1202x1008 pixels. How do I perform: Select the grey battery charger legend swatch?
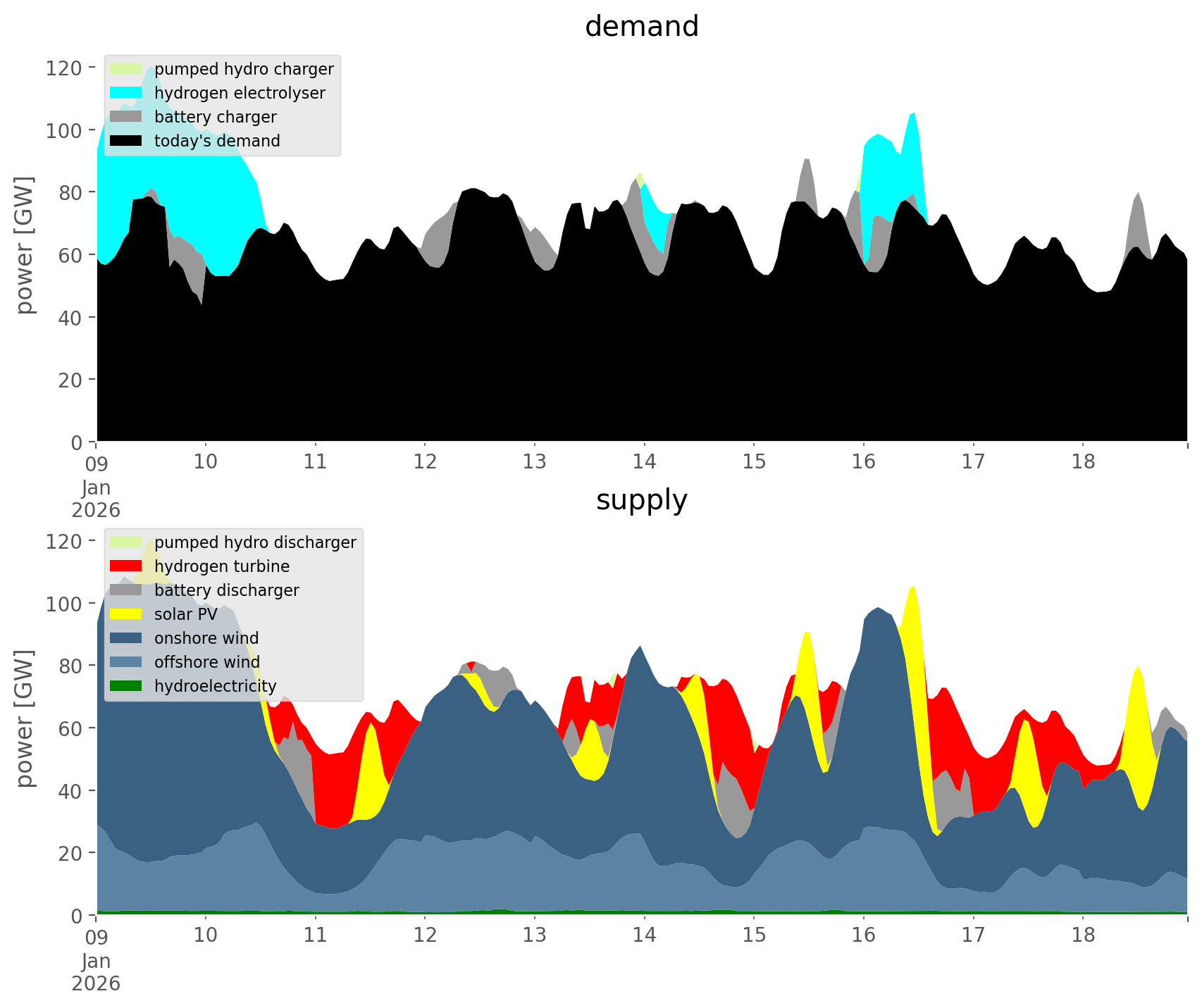pyautogui.click(x=125, y=117)
